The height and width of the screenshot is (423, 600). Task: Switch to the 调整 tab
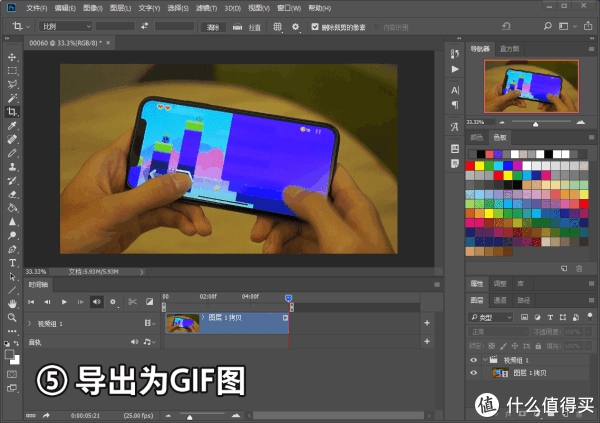point(500,284)
